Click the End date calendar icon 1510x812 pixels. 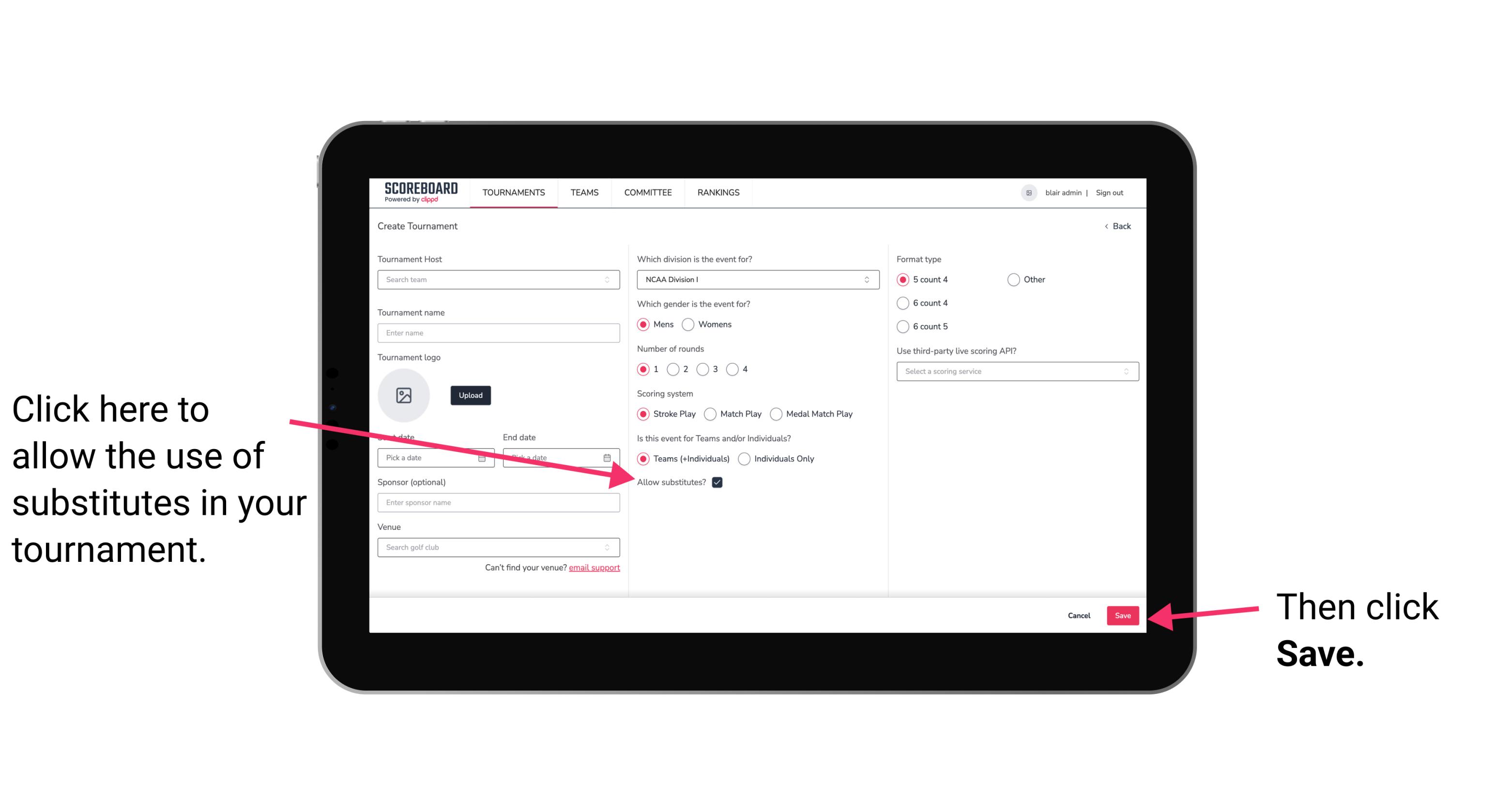[609, 457]
